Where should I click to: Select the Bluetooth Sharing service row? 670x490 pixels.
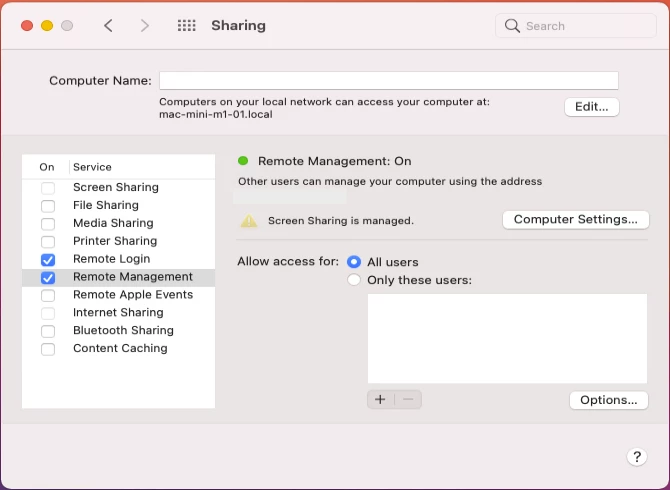pos(118,331)
